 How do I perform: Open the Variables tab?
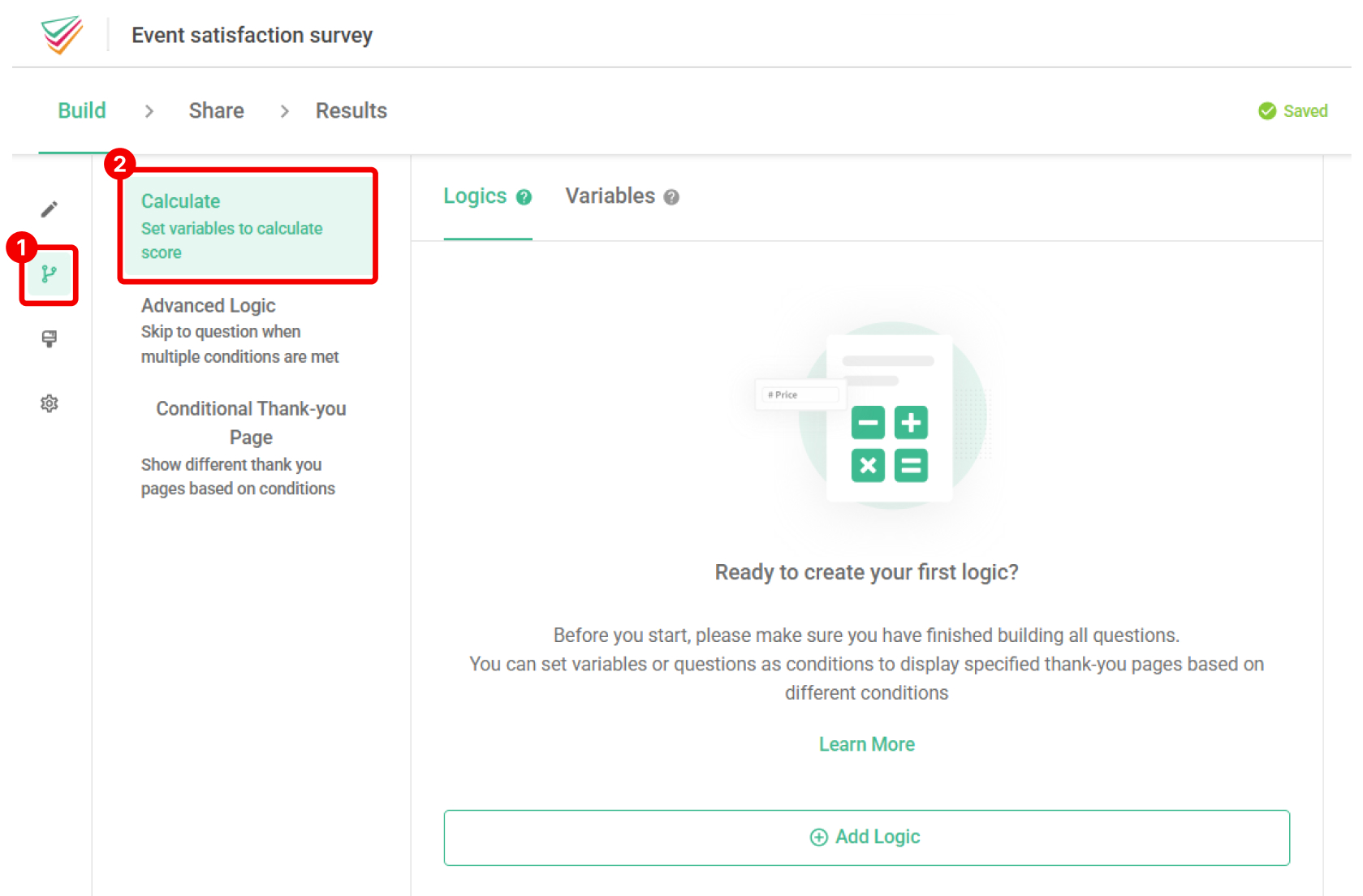610,196
